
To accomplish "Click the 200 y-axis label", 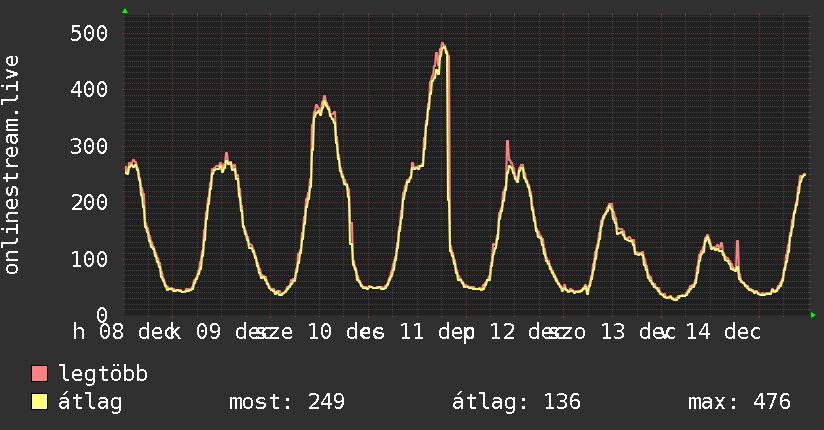I will (89, 202).
